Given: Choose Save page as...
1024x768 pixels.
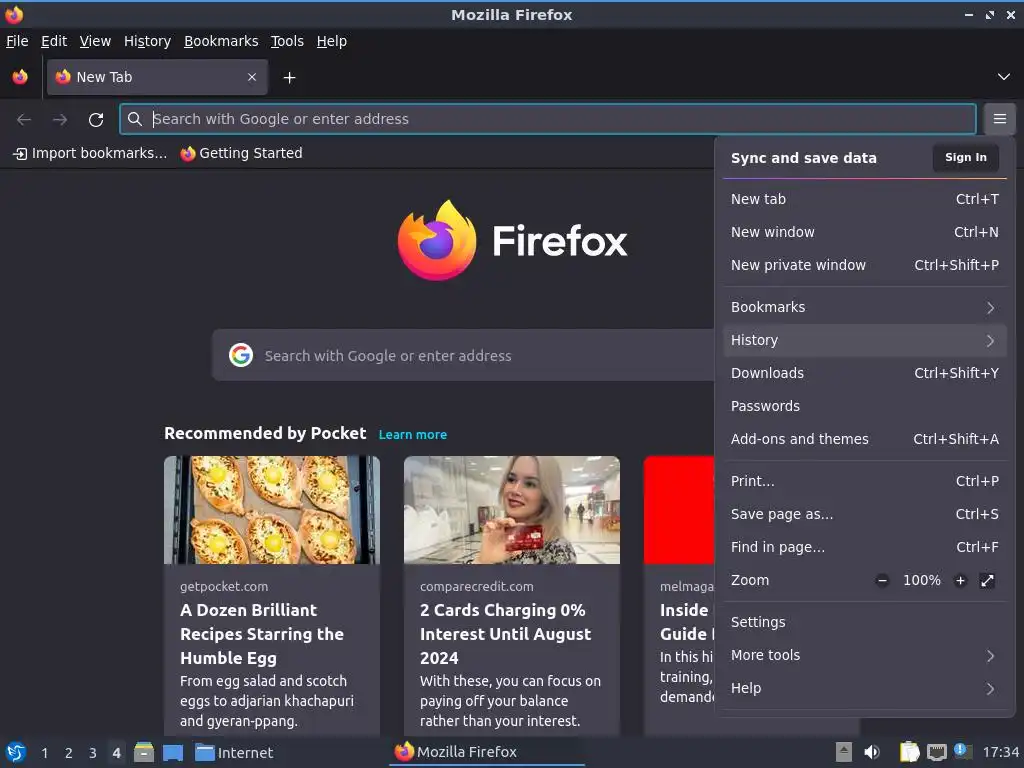Looking at the screenshot, I should point(865,514).
